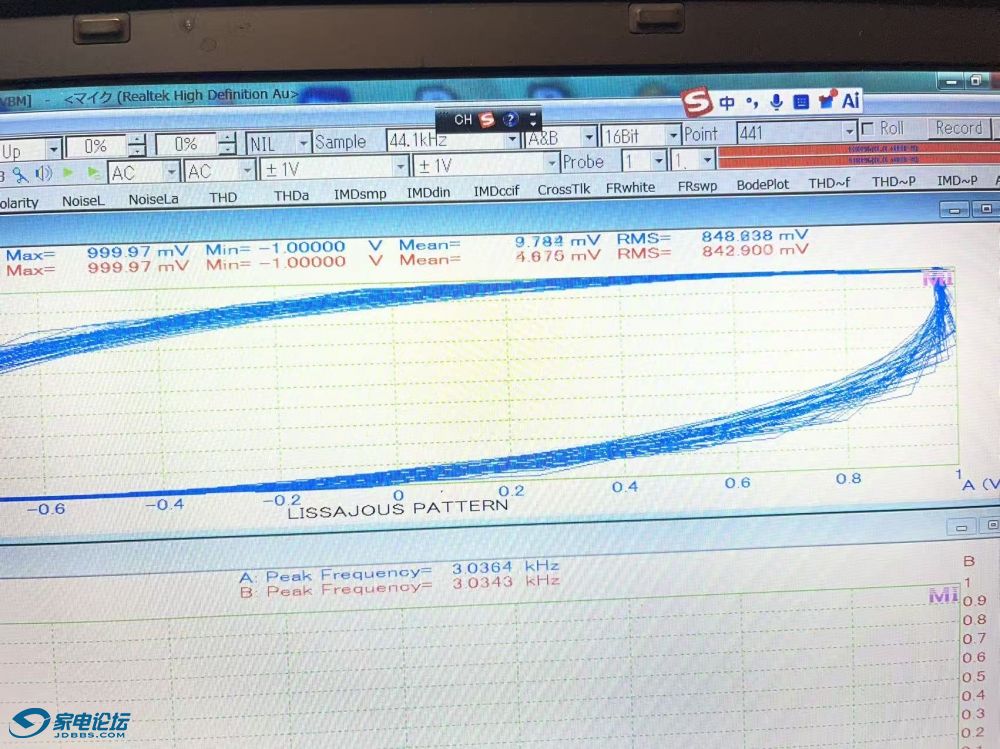Click the Lissajous curve plot area

coord(478,383)
